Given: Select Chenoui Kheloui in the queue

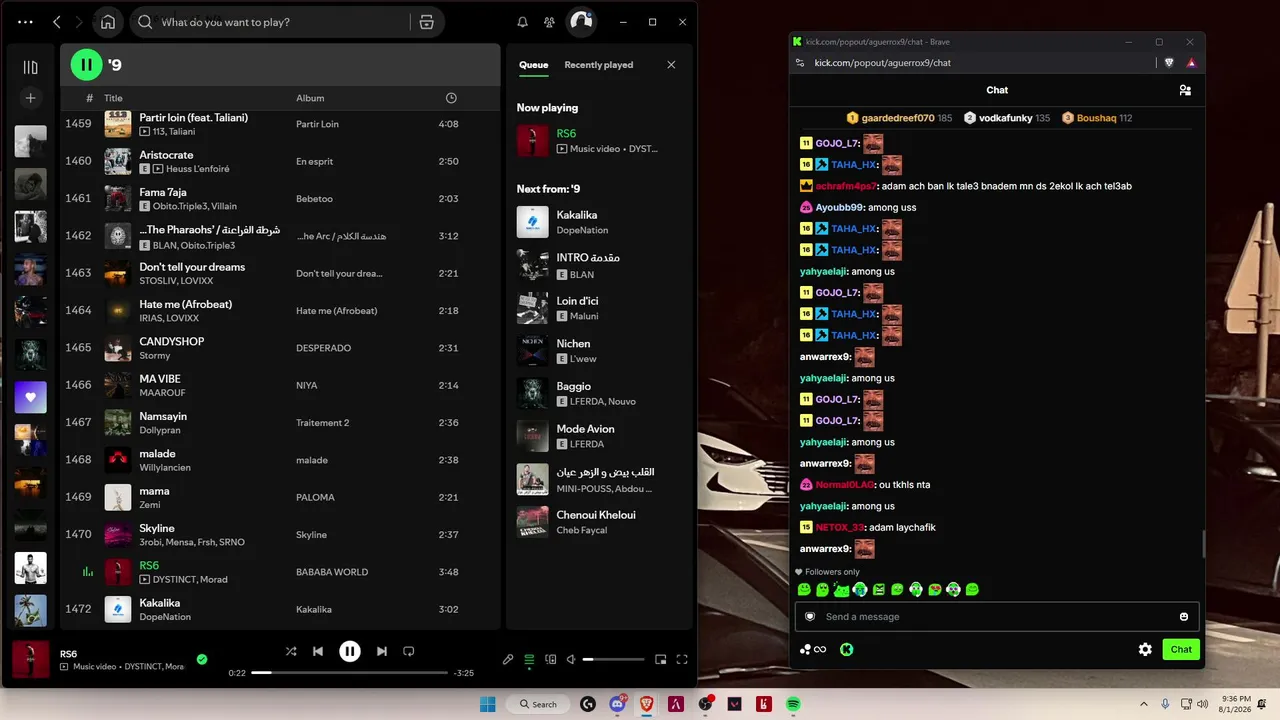Looking at the screenshot, I should 598,522.
